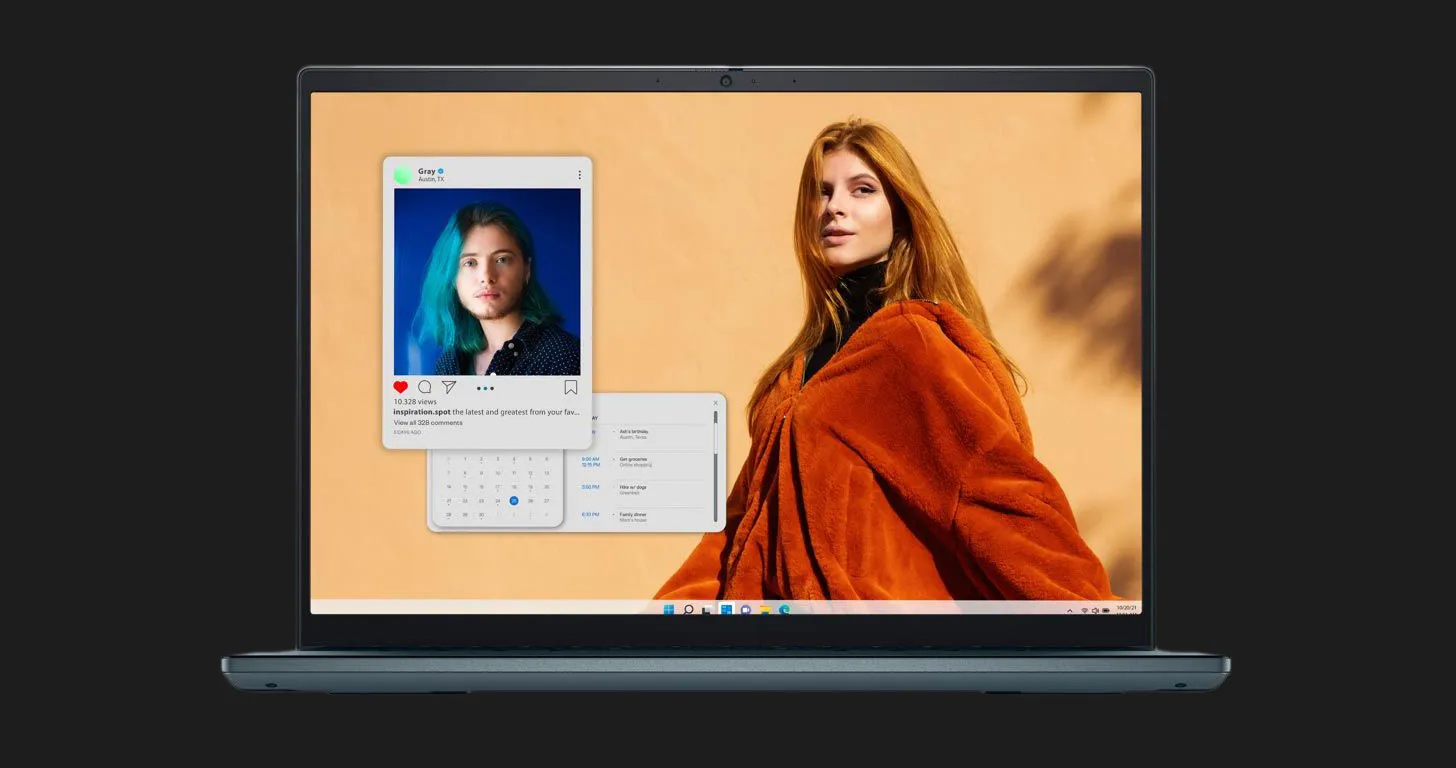Open File Explorer from the taskbar
The image size is (1456, 768).
765,609
